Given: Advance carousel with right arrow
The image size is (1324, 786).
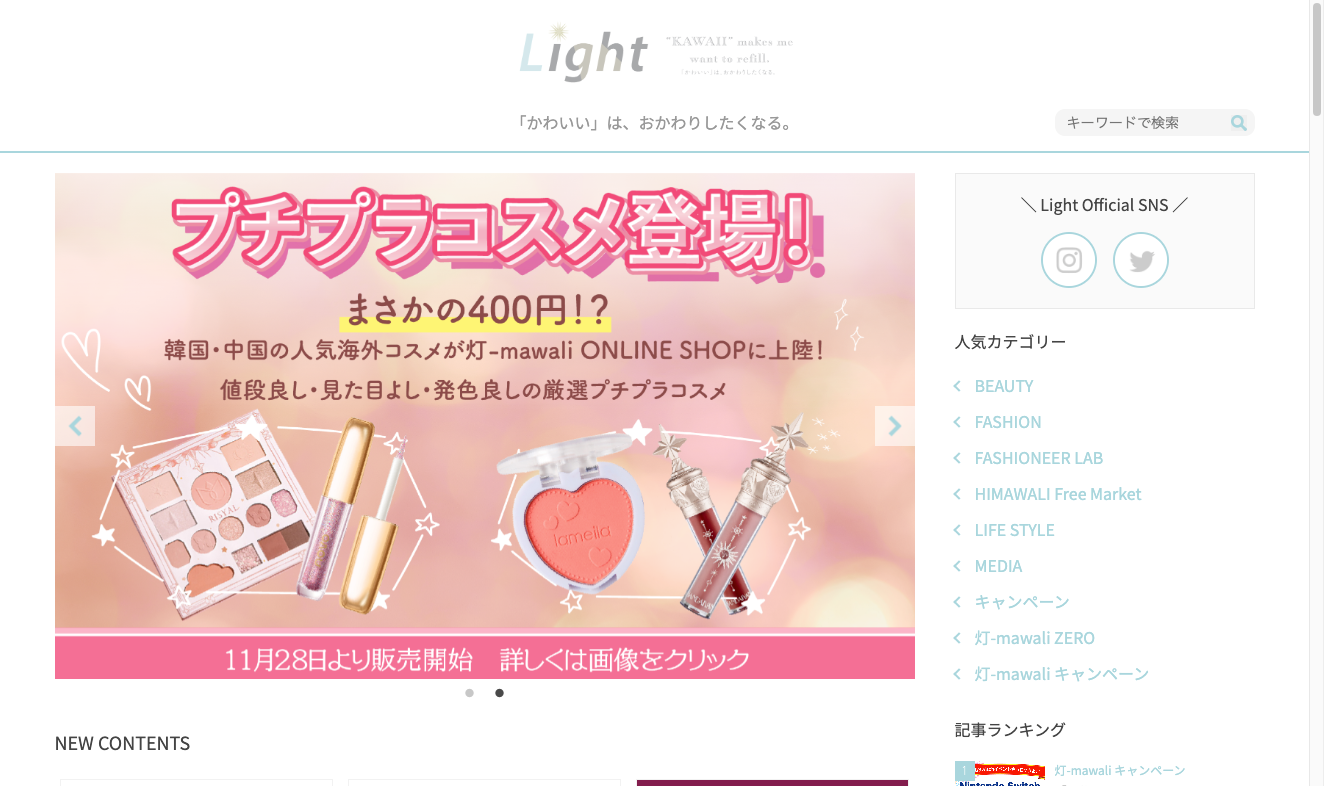Looking at the screenshot, I should [x=895, y=426].
